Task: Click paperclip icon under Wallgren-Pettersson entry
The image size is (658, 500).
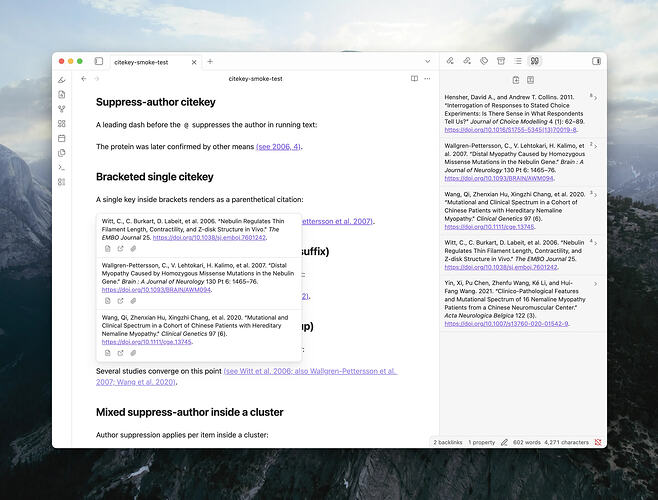Action: (x=133, y=301)
